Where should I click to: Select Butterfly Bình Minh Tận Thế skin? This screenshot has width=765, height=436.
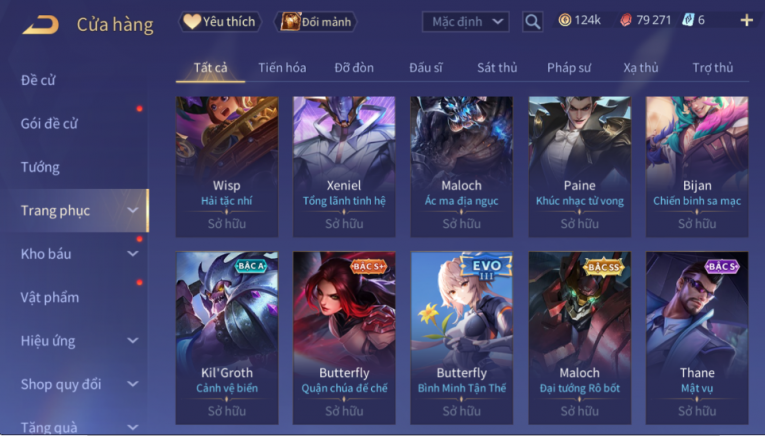(x=462, y=337)
